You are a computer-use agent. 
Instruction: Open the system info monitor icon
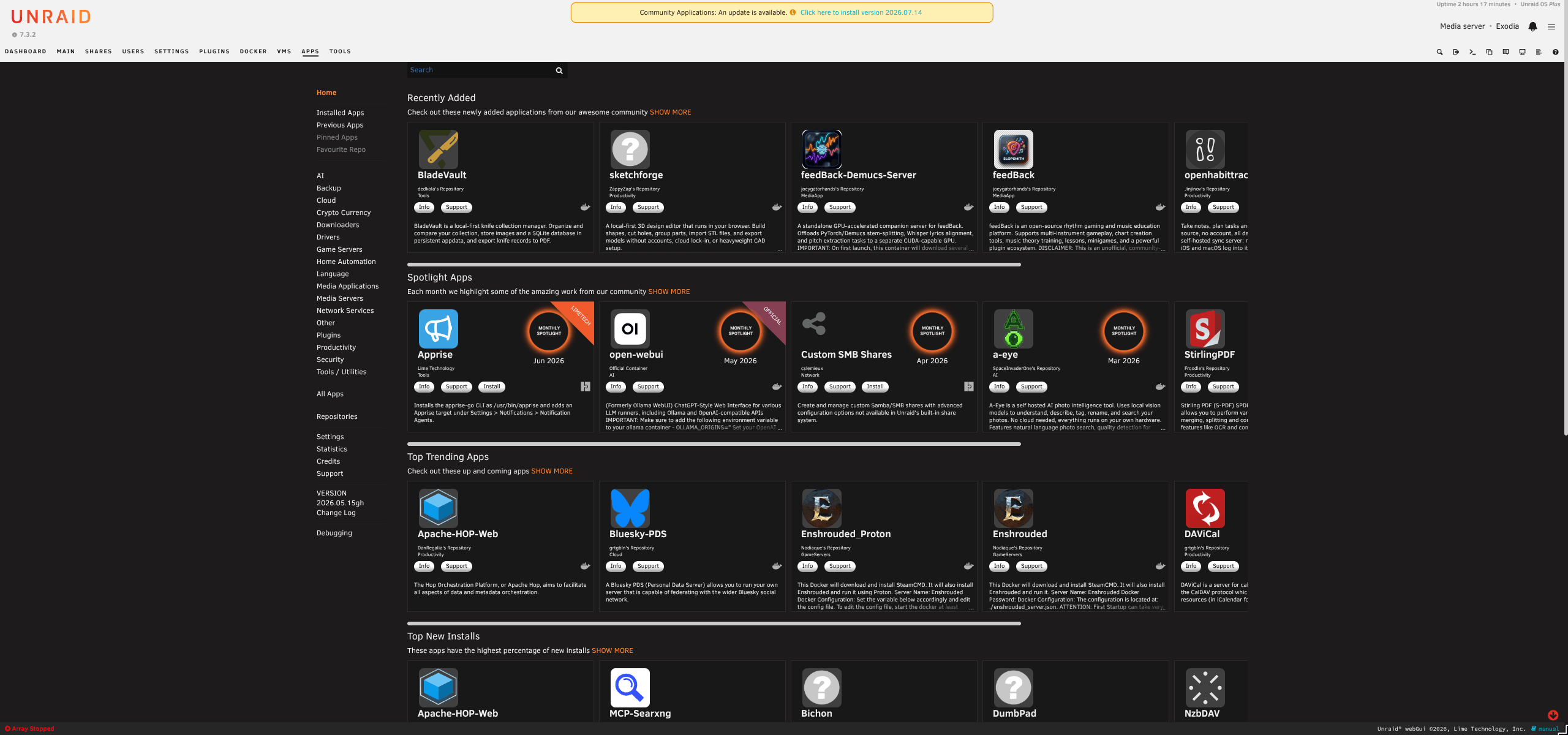tap(1522, 52)
